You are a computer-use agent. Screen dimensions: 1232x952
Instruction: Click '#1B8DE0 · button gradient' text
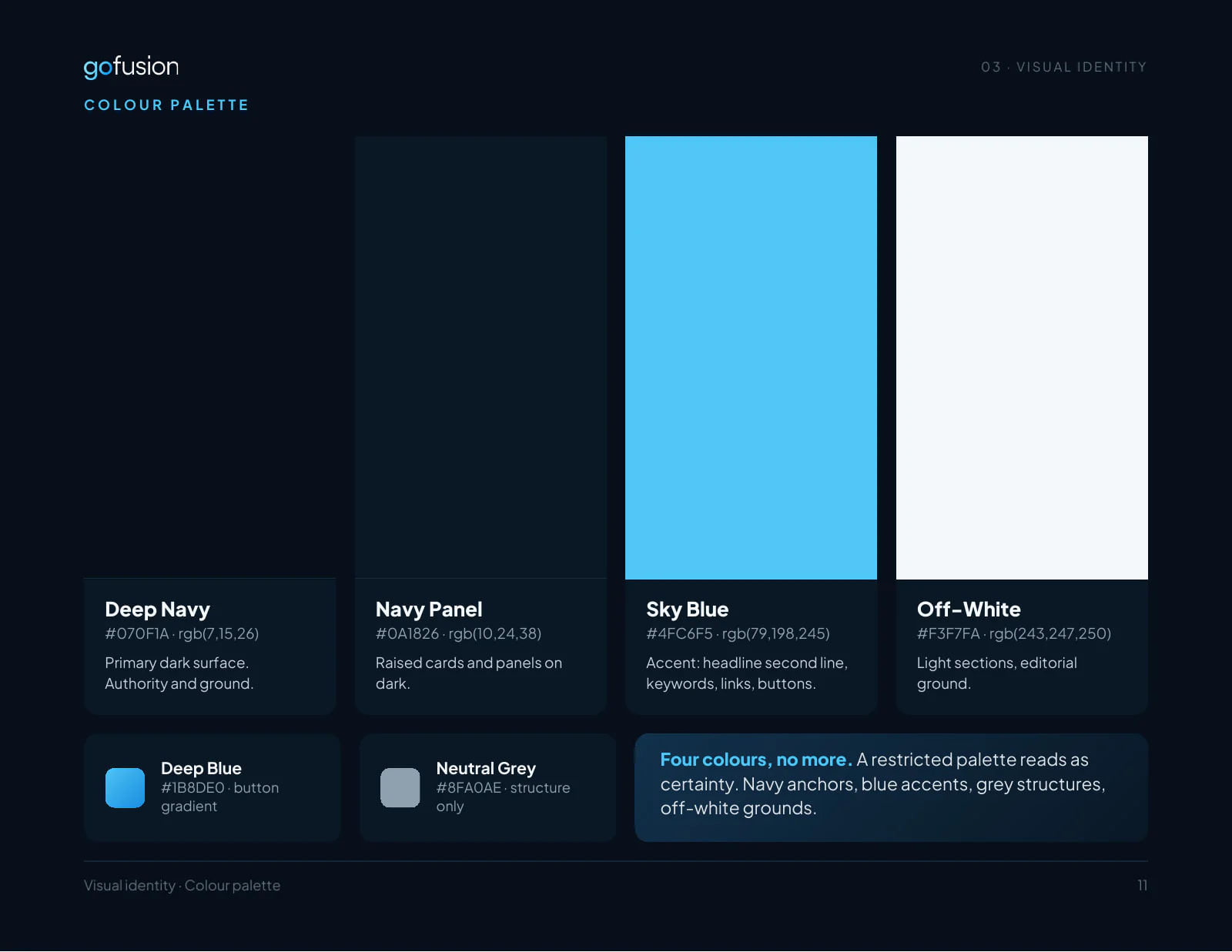(220, 797)
